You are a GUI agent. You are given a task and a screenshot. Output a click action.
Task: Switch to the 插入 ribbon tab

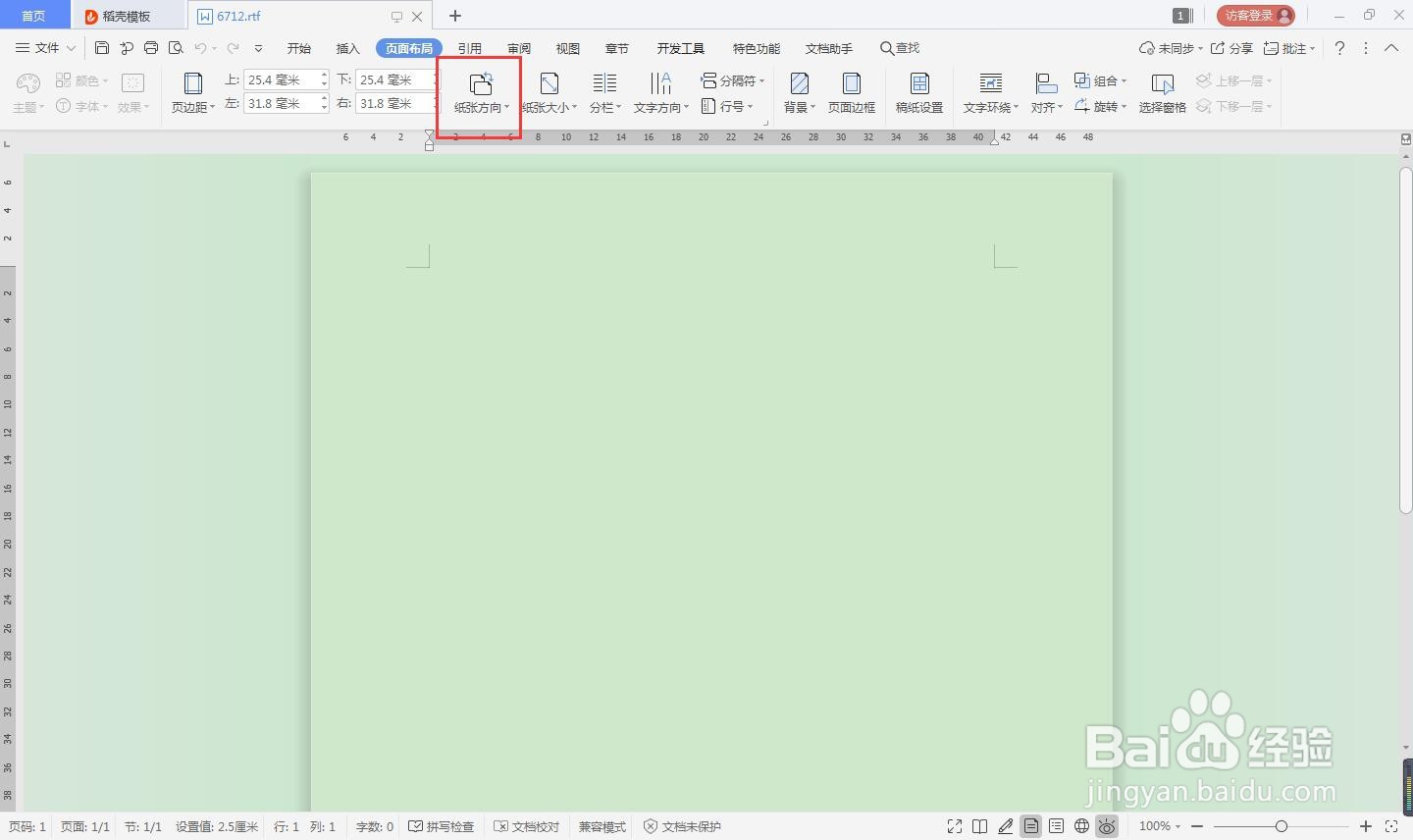click(x=347, y=47)
